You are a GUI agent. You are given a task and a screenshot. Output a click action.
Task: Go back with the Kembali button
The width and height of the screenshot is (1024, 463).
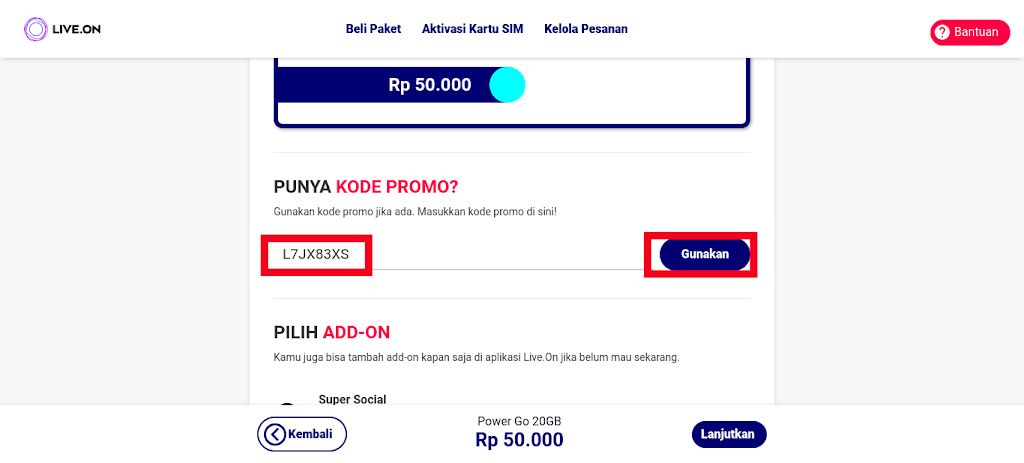pos(302,434)
